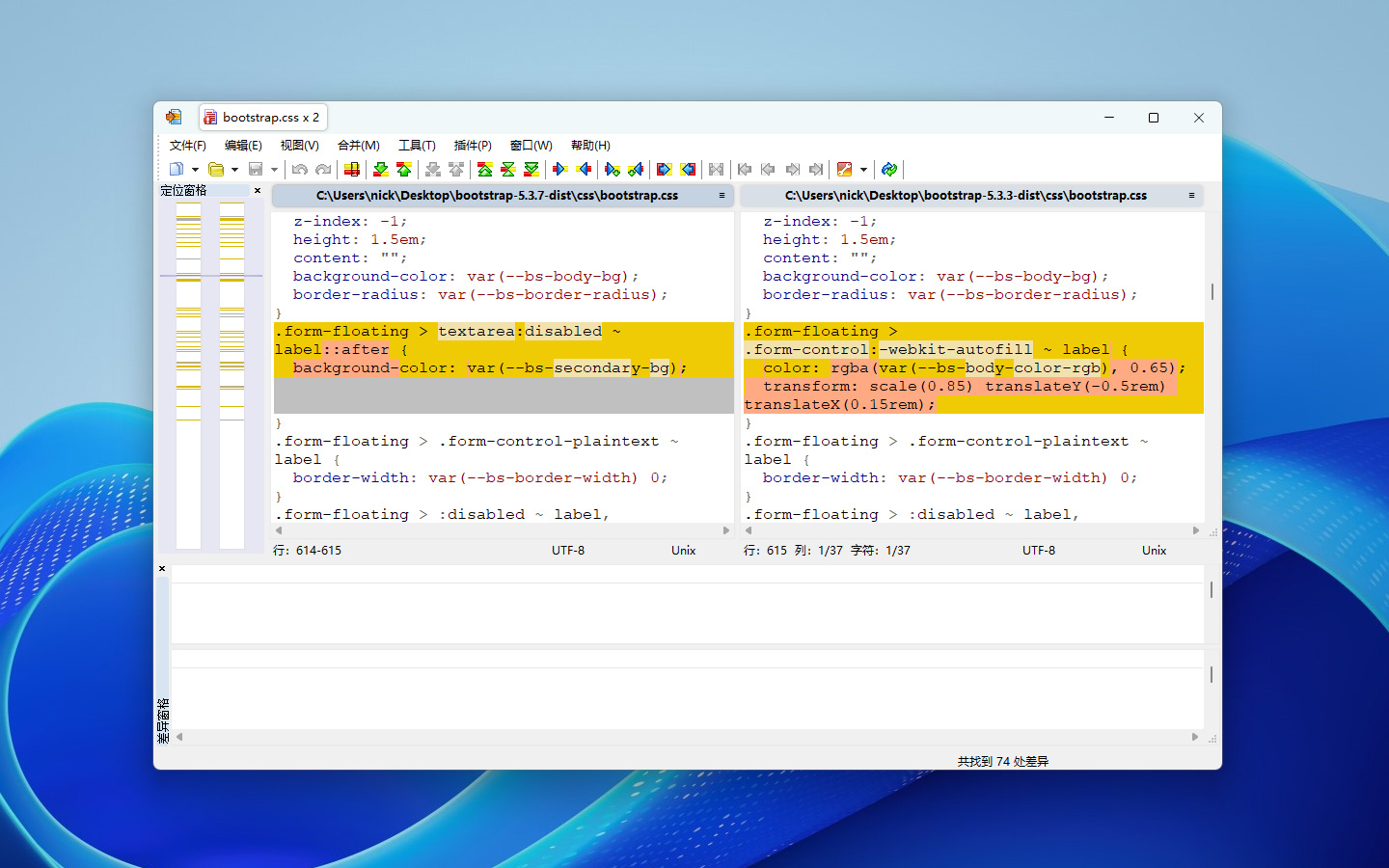The image size is (1389, 868).
Task: Click right file path bootstrap-5.3.3-dist header
Action: pyautogui.click(x=966, y=196)
